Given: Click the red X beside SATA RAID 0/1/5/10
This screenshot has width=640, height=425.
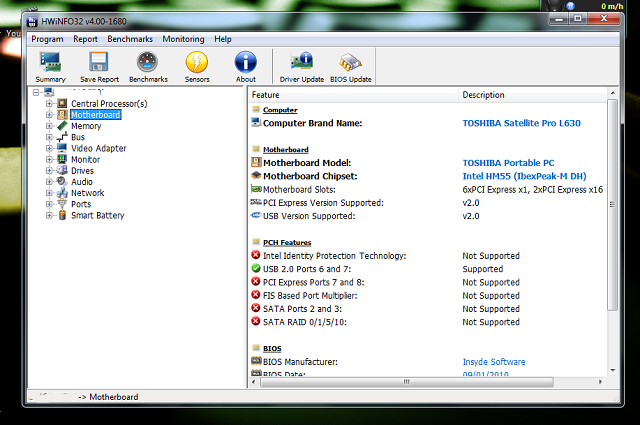Looking at the screenshot, I should pyautogui.click(x=256, y=321).
